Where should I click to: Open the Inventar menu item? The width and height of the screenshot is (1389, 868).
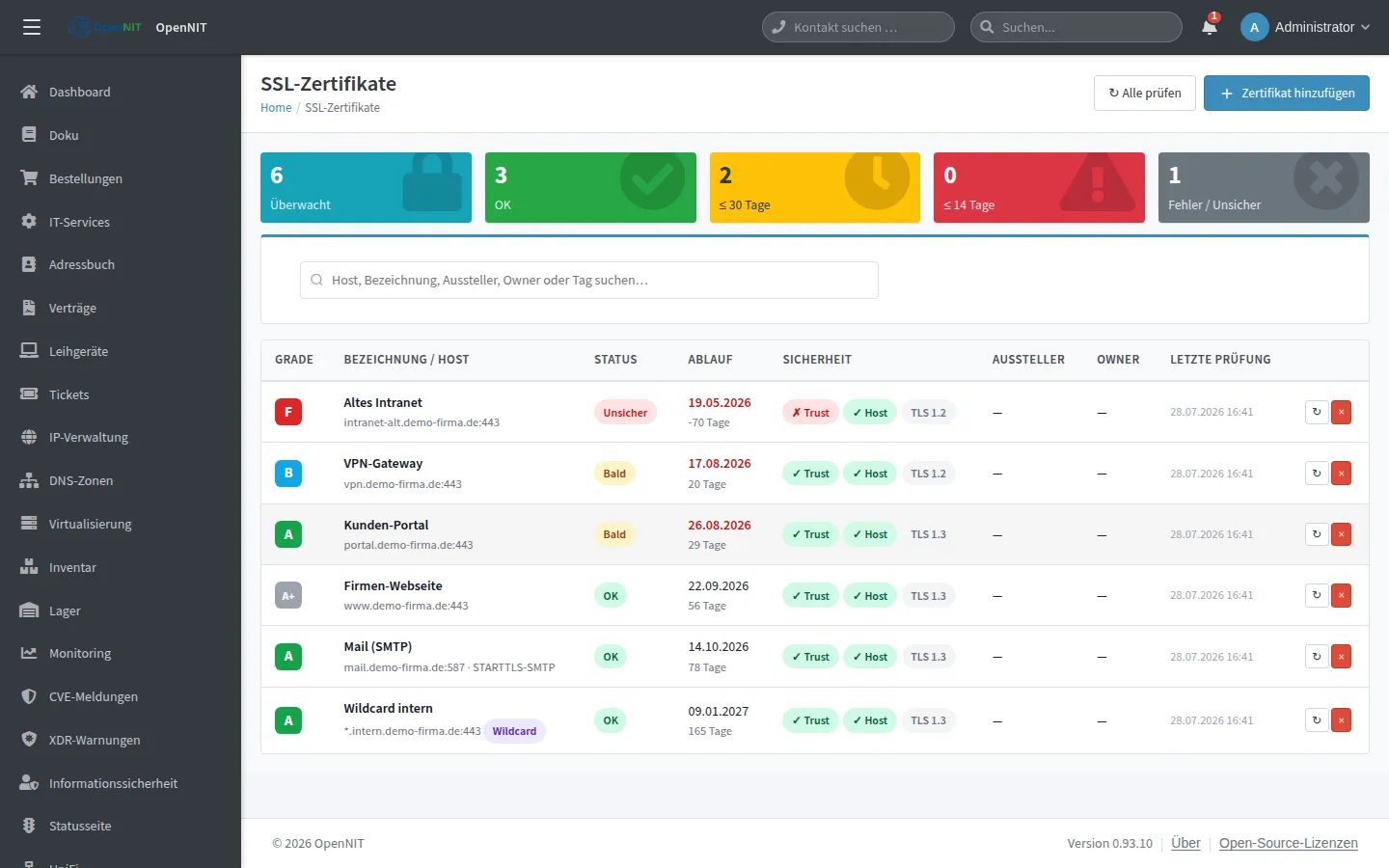pos(121,567)
